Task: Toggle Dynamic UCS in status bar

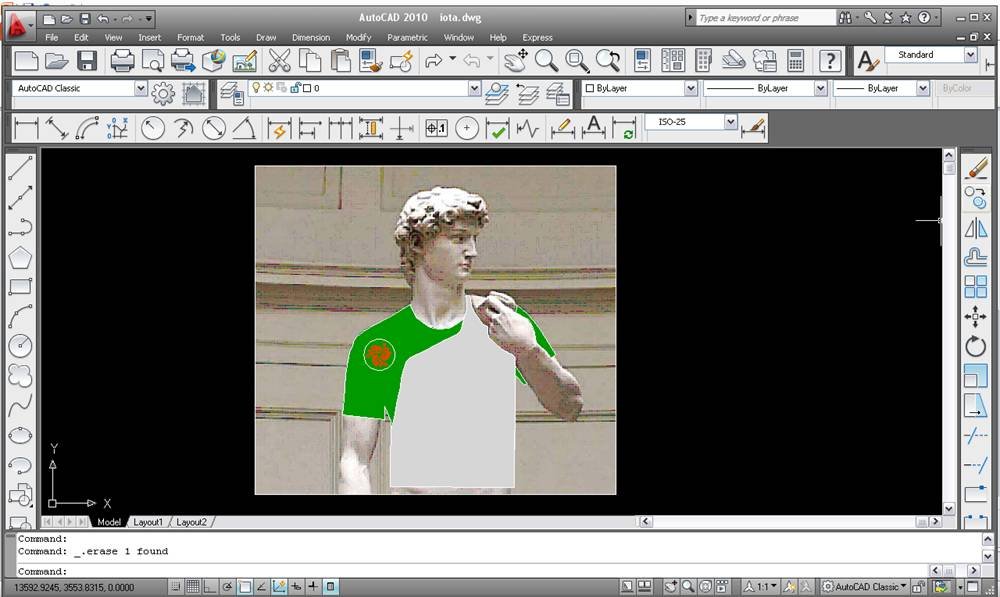Action: click(279, 586)
